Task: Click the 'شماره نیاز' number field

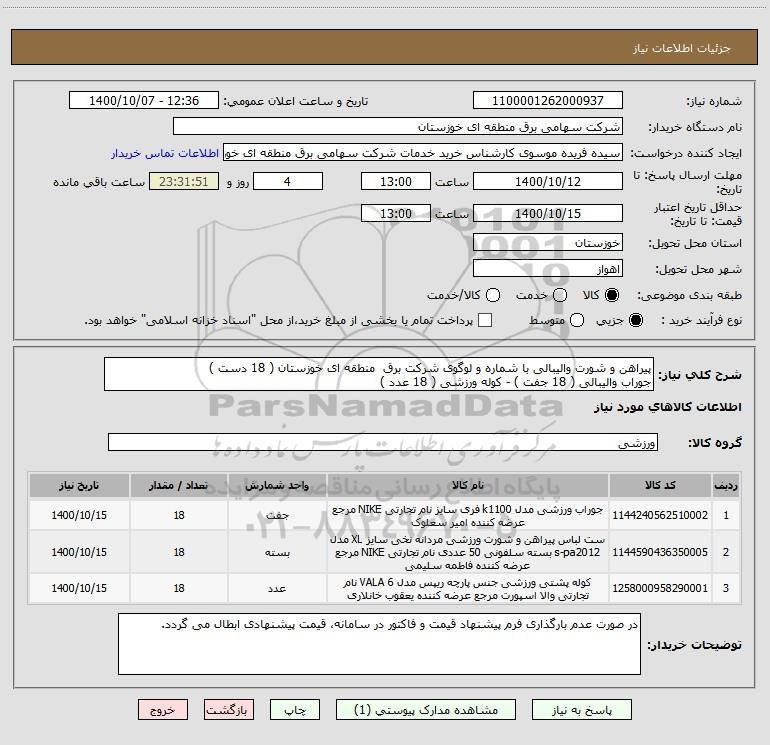Action: [547, 101]
